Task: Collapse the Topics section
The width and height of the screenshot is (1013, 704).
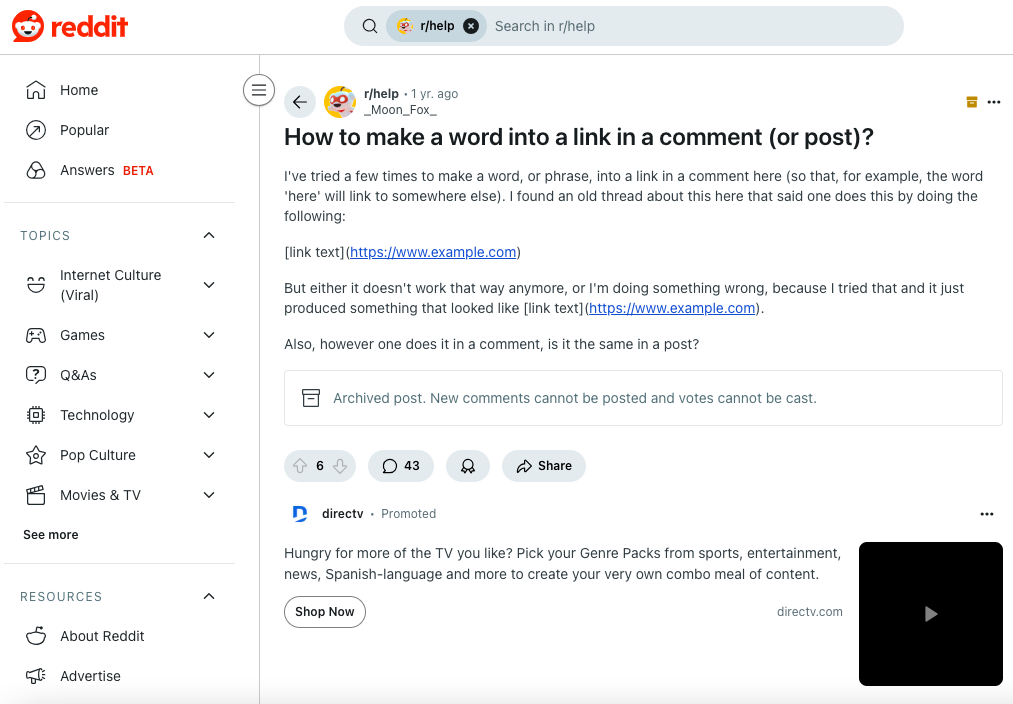Action: 209,236
